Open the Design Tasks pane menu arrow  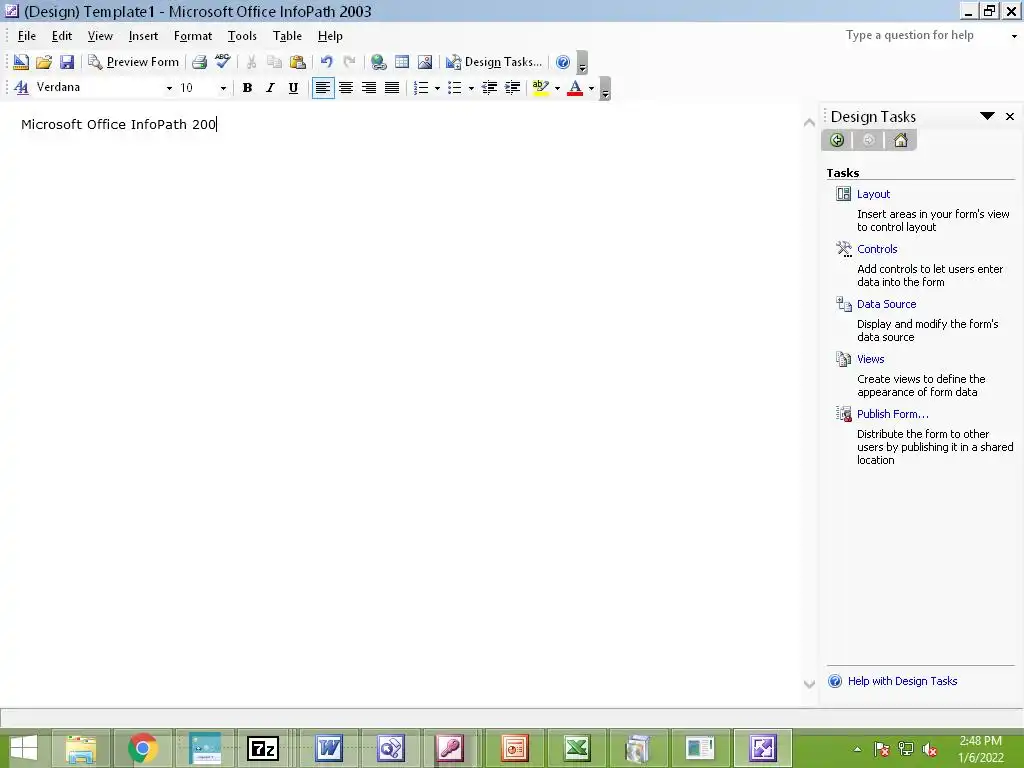(x=987, y=116)
